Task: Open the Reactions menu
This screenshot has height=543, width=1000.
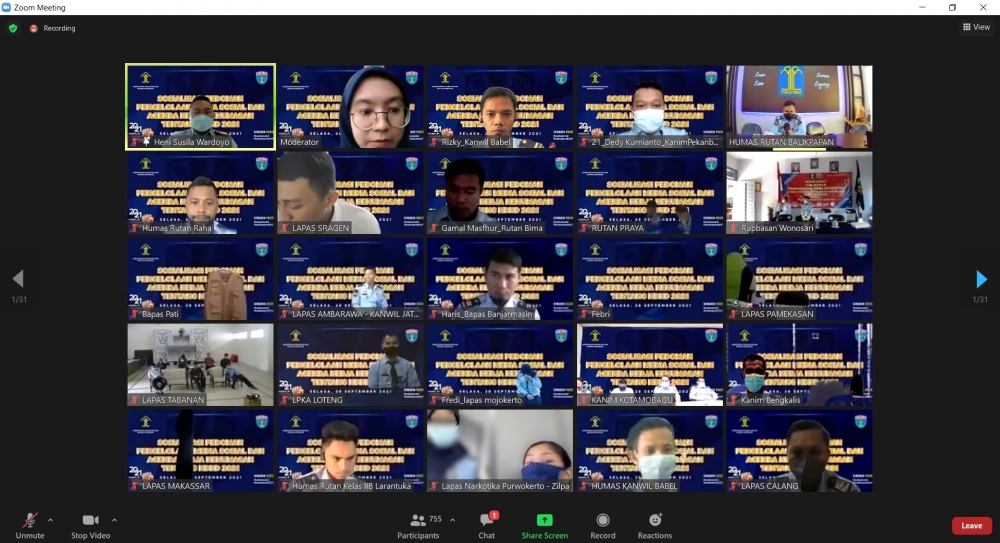Action: click(x=655, y=520)
